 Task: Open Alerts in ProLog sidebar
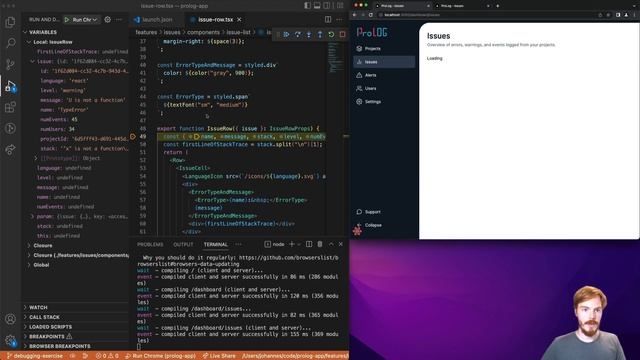pos(384,75)
